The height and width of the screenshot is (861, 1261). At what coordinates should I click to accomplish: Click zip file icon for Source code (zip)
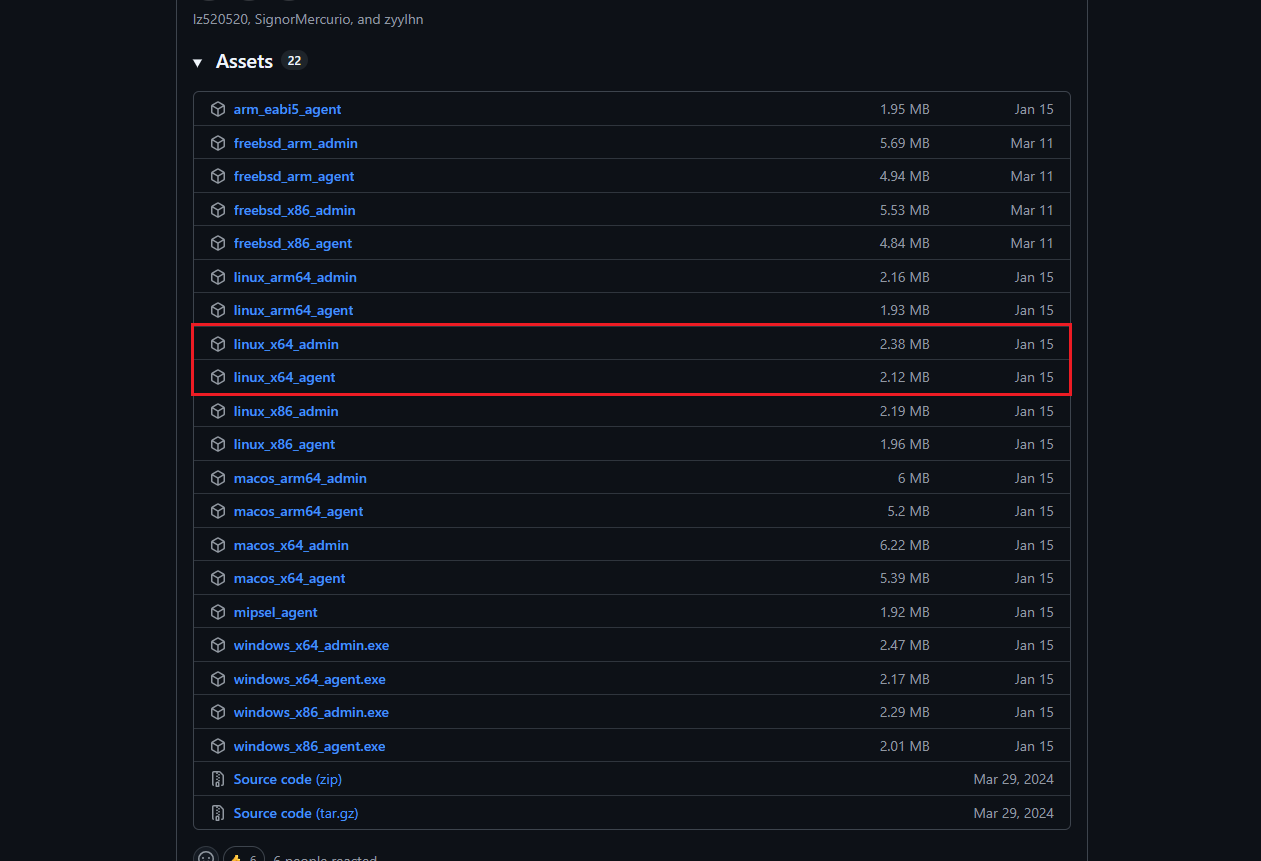coord(218,779)
